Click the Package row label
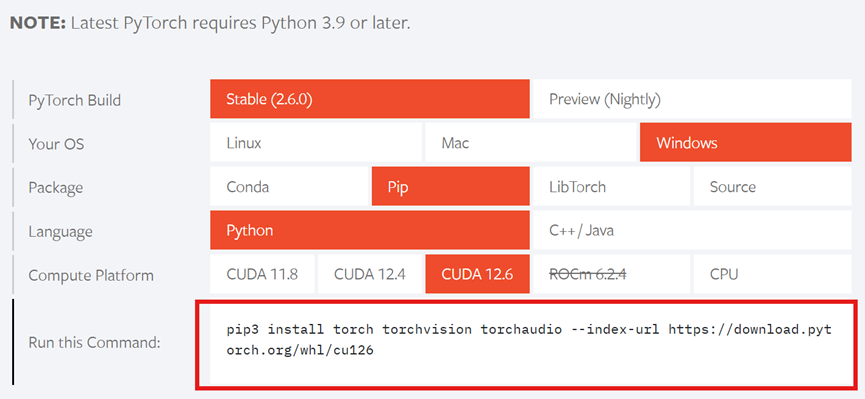 (56, 188)
